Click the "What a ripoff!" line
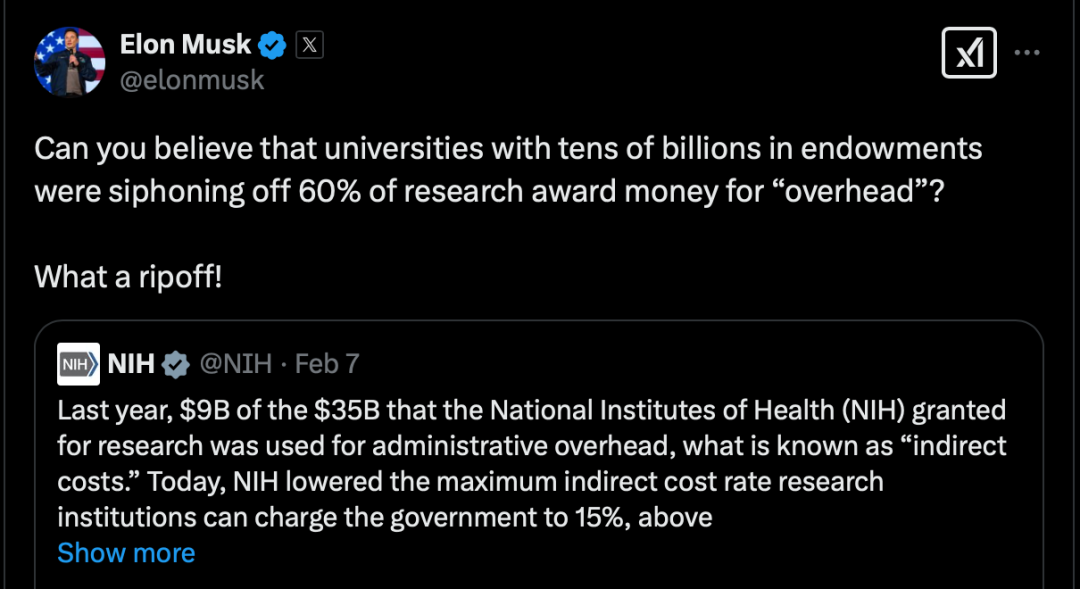Viewport: 1080px width, 589px height. 128,277
